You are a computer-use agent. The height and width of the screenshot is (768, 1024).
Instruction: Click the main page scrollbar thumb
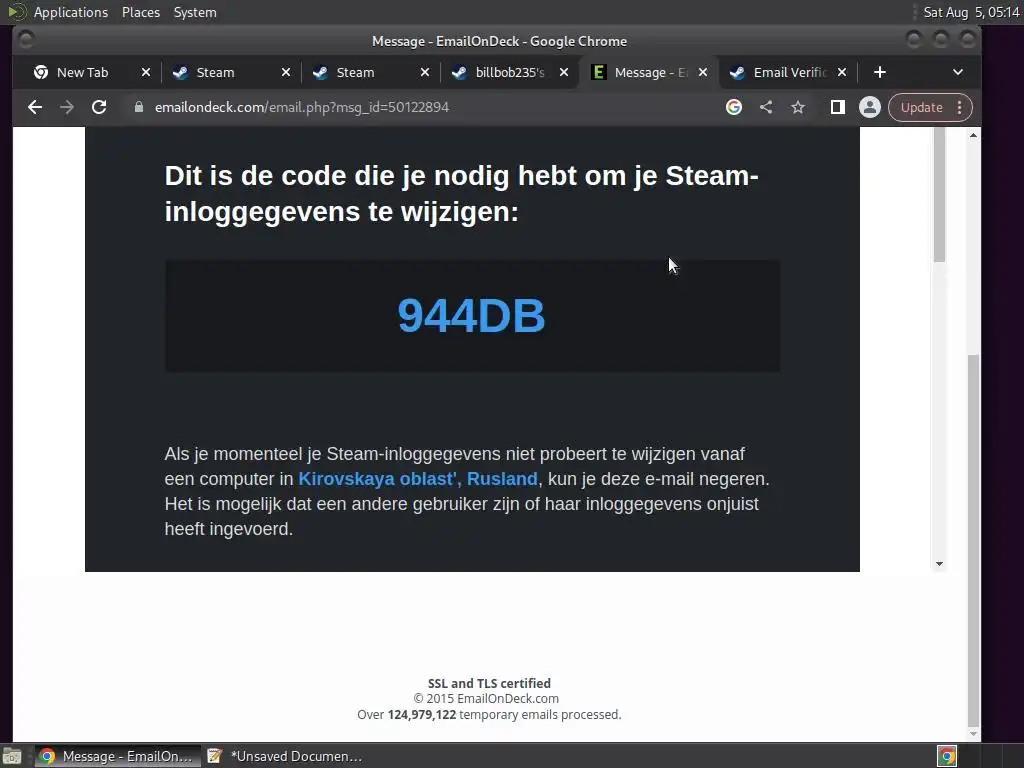[x=973, y=541]
